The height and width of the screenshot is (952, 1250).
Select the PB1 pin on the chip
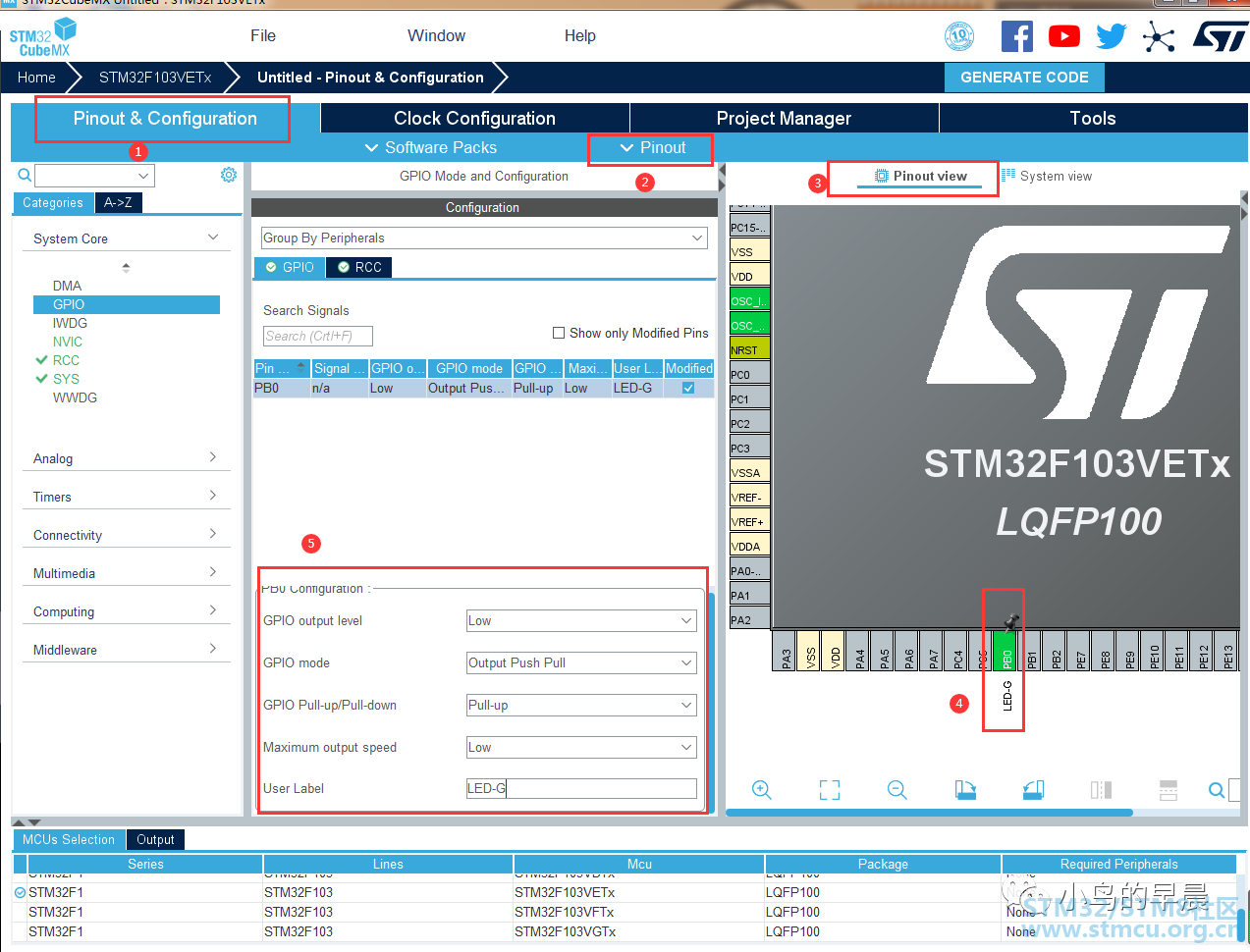[x=1030, y=650]
